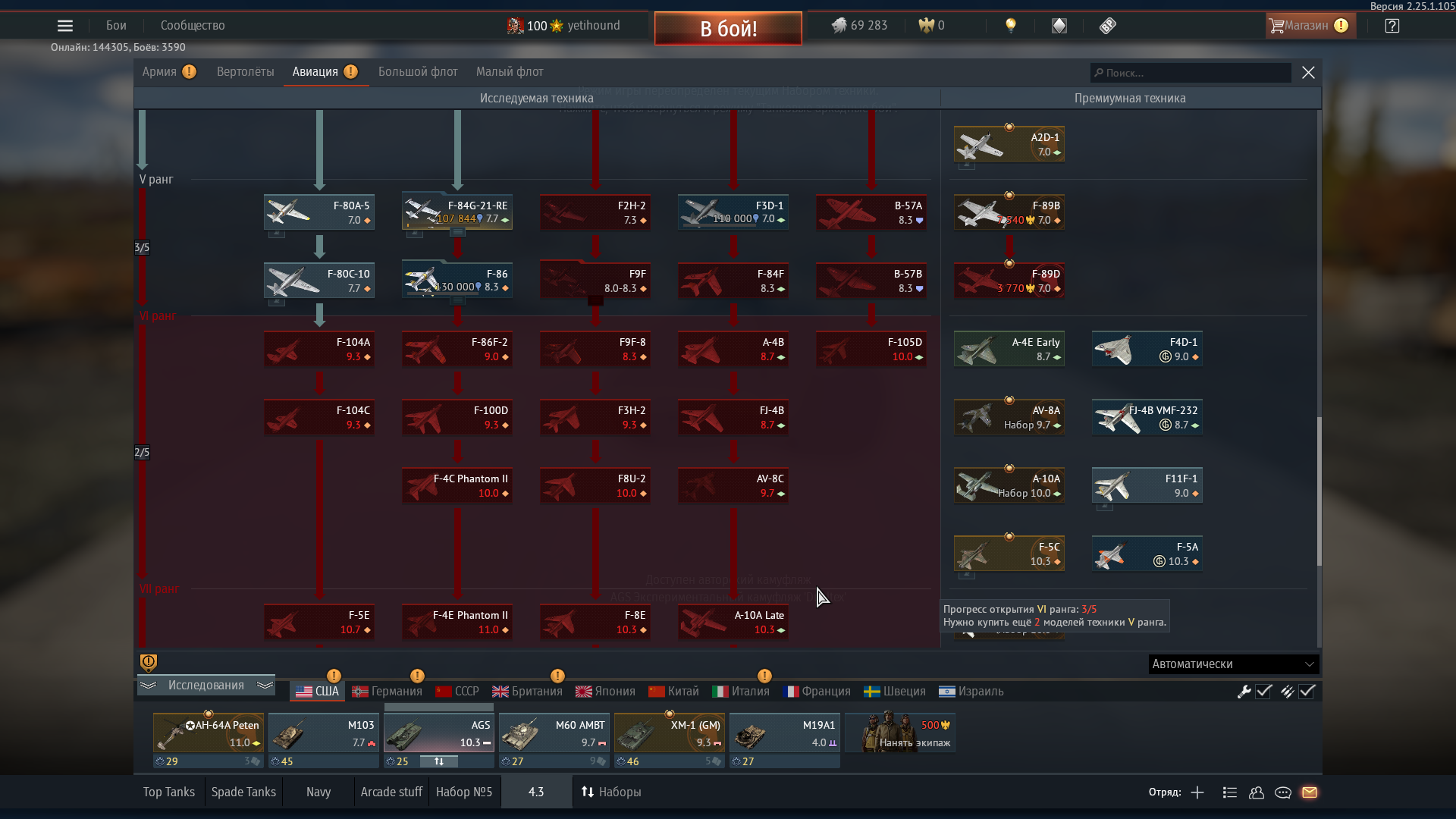
Task: Select the Arcade stuff preset
Action: (x=391, y=792)
